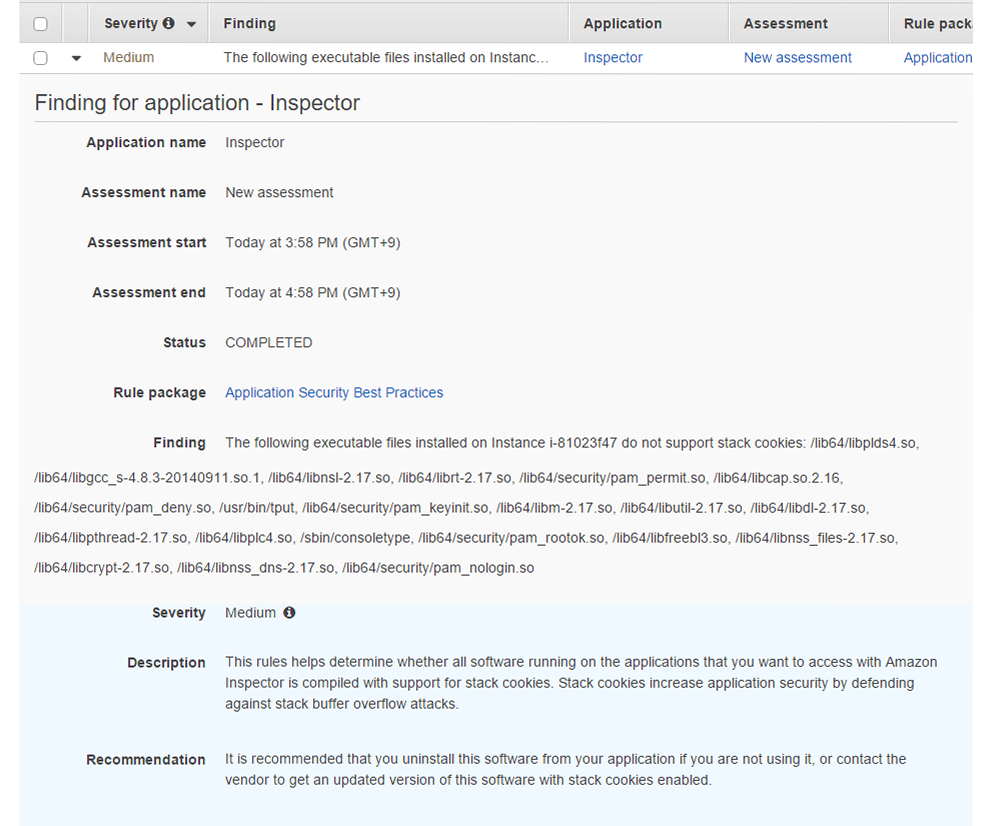Click the info icon beside Medium severity
The width and height of the screenshot is (1005, 826).
click(x=290, y=613)
